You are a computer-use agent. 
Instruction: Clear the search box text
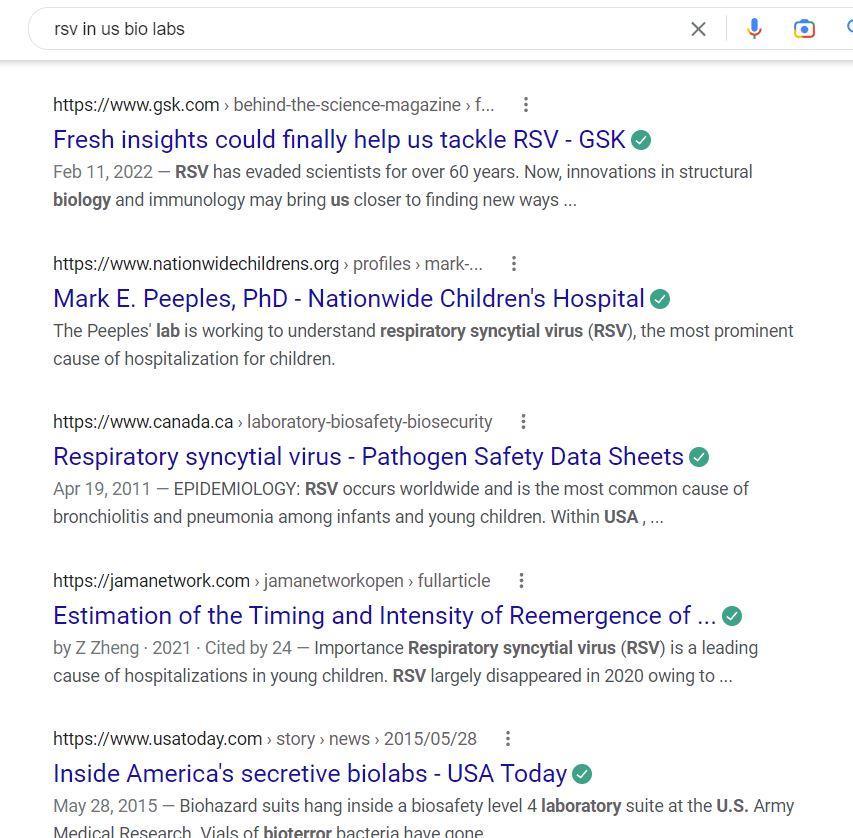698,29
